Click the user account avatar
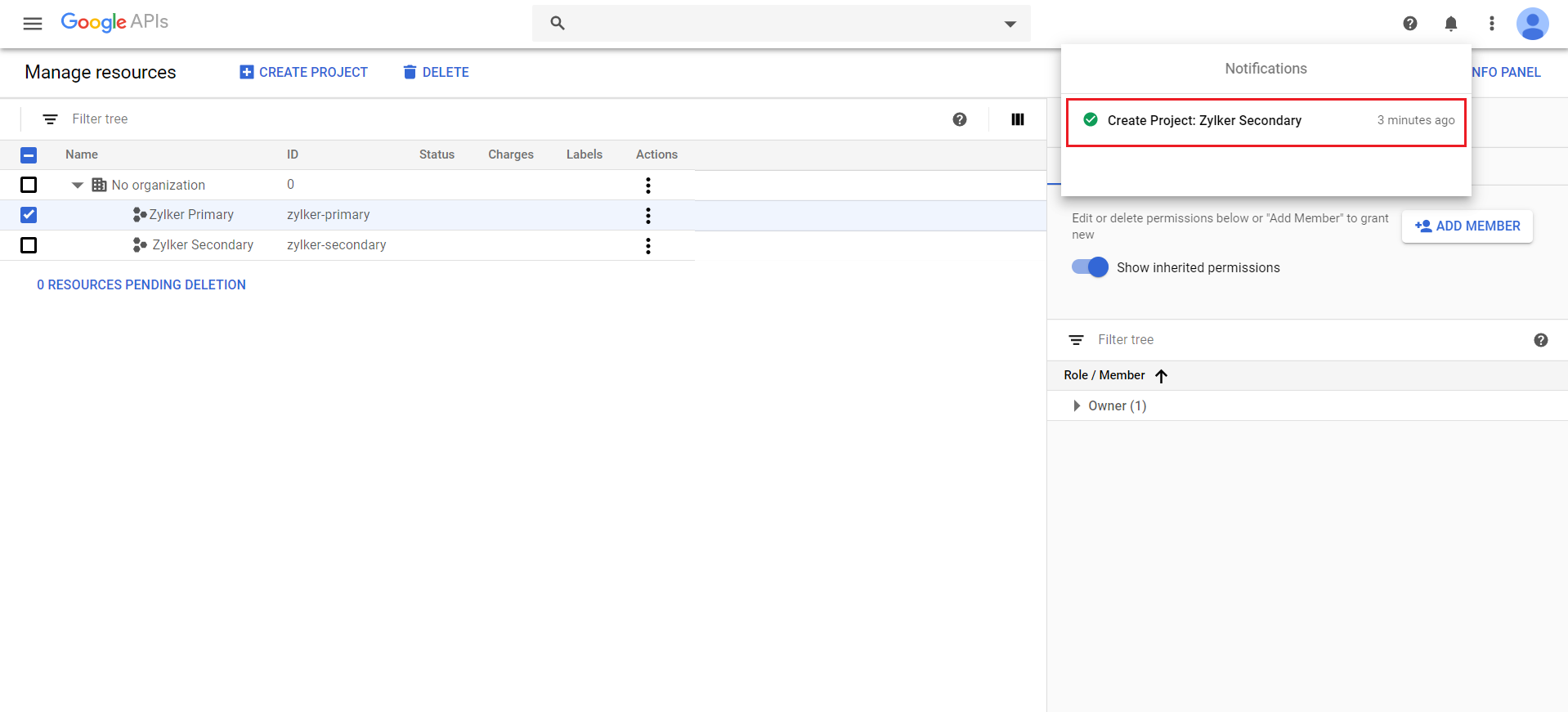 point(1532,24)
